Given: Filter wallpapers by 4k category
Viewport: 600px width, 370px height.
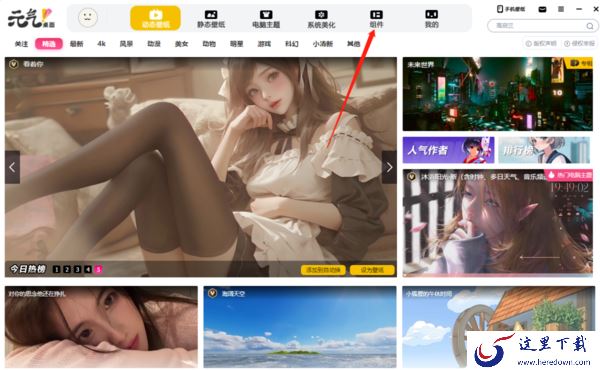Looking at the screenshot, I should click(101, 44).
